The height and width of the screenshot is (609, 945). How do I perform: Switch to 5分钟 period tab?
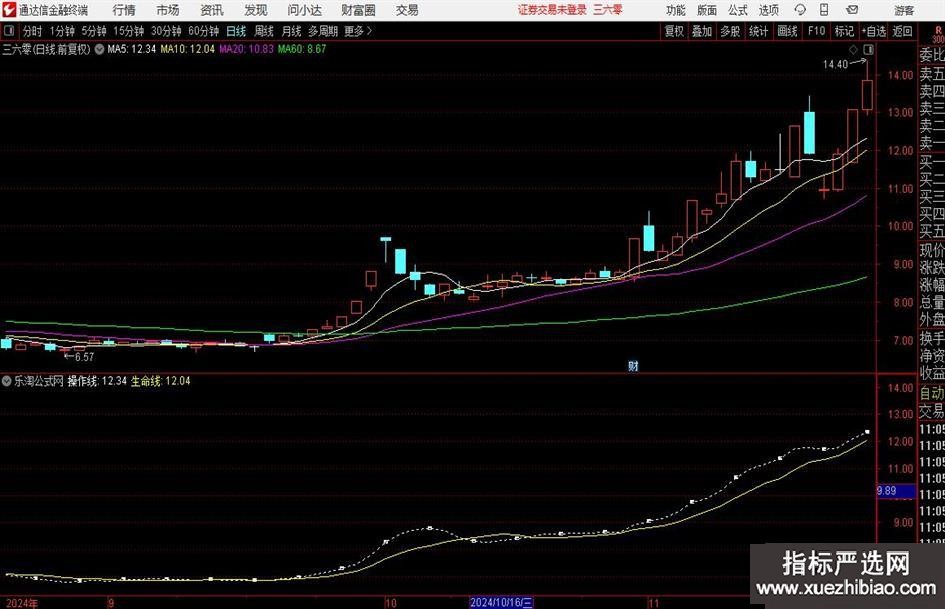coord(93,31)
